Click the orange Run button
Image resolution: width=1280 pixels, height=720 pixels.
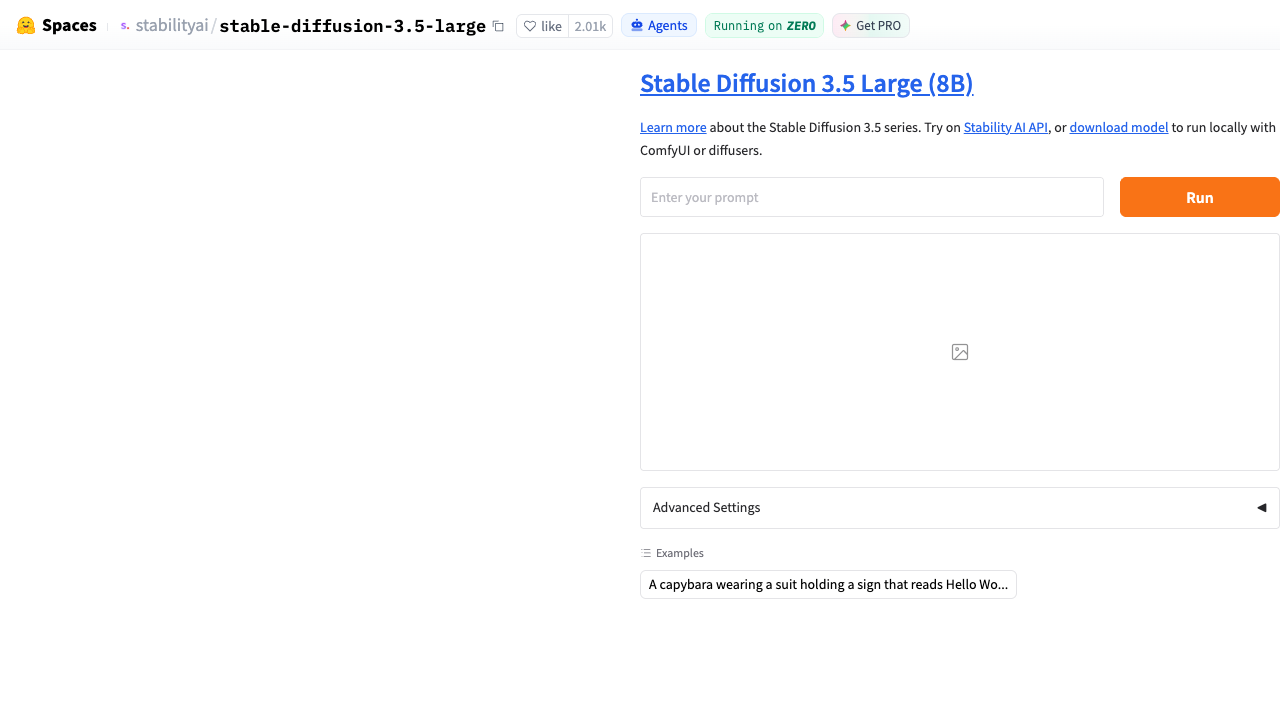(x=1200, y=197)
